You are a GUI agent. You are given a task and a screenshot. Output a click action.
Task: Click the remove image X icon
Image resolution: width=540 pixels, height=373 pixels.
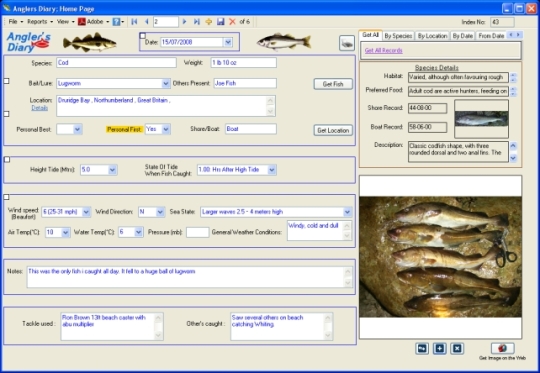pyautogui.click(x=457, y=349)
